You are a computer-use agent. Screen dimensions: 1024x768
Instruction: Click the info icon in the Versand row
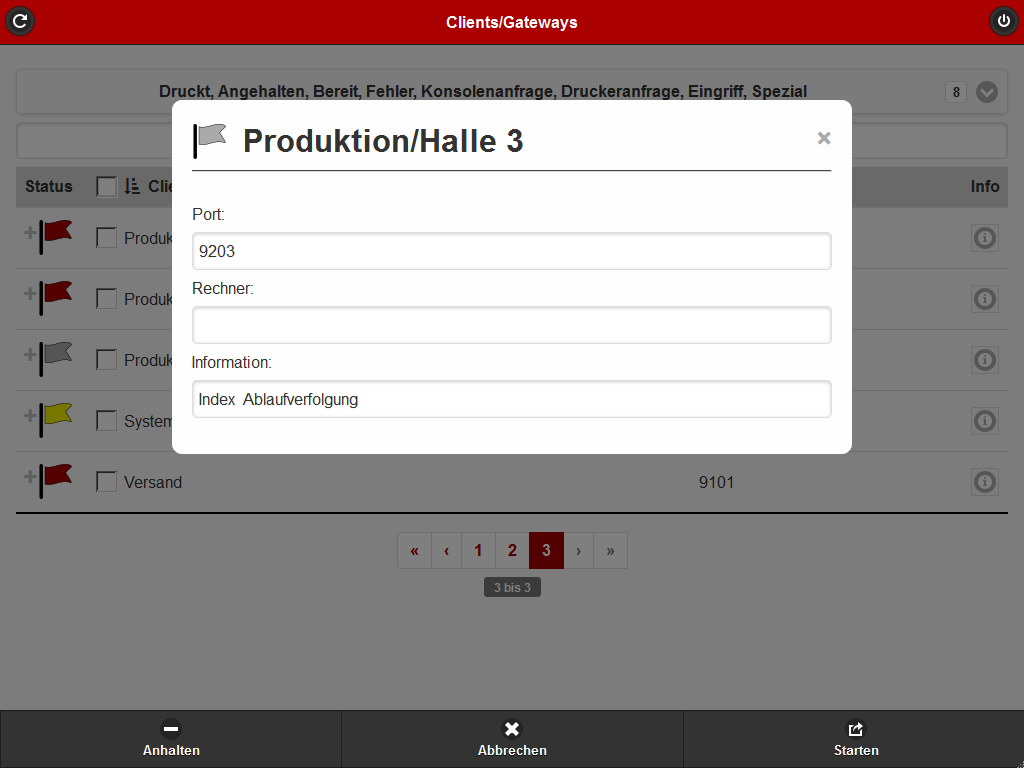(985, 482)
